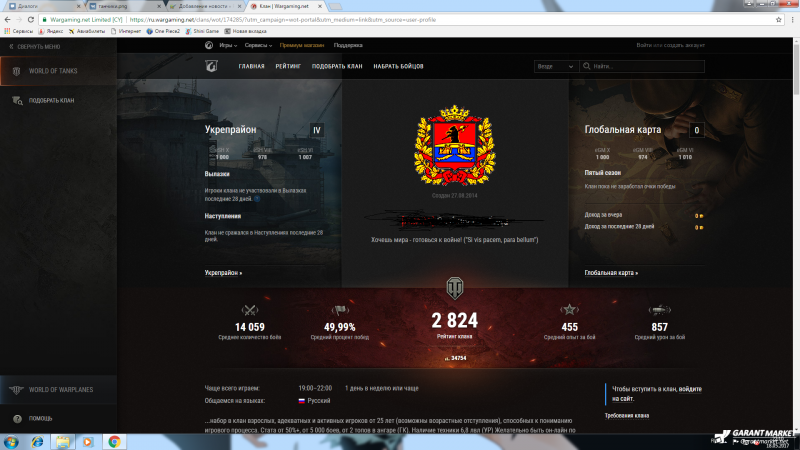Viewport: 800px width, 450px height.
Task: Click Chrome icon in taskbar
Action: (114, 442)
